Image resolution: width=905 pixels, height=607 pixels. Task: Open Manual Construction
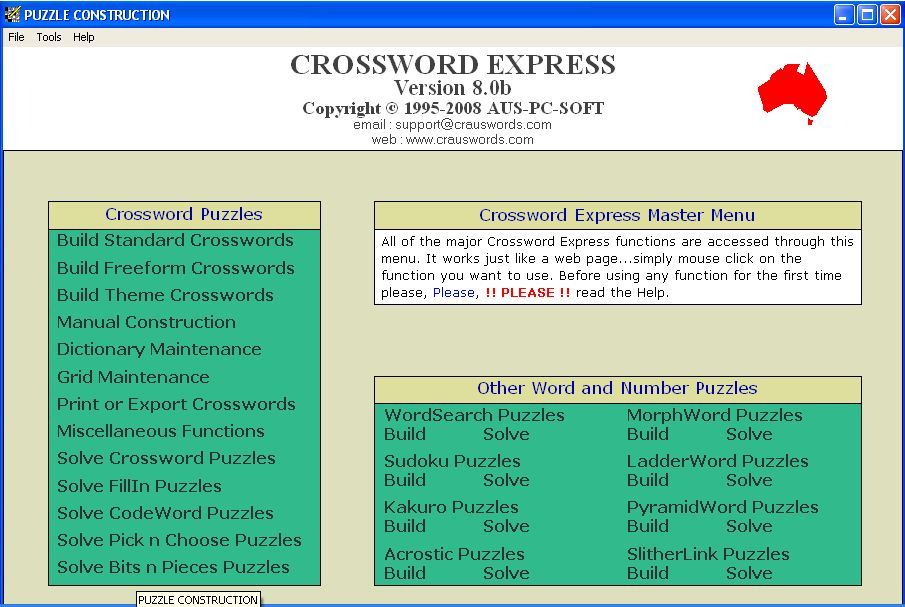pos(146,322)
